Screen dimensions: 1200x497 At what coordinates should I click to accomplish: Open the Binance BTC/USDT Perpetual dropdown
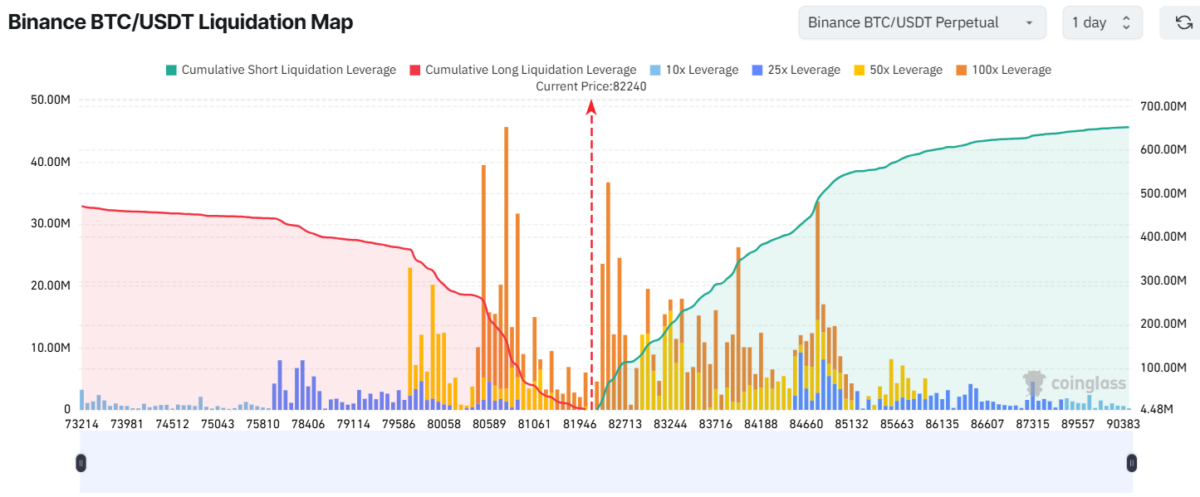pos(922,22)
